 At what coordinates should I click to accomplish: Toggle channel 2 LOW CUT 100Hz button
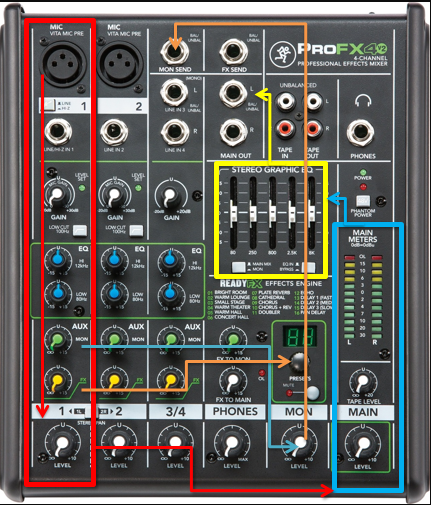point(136,230)
